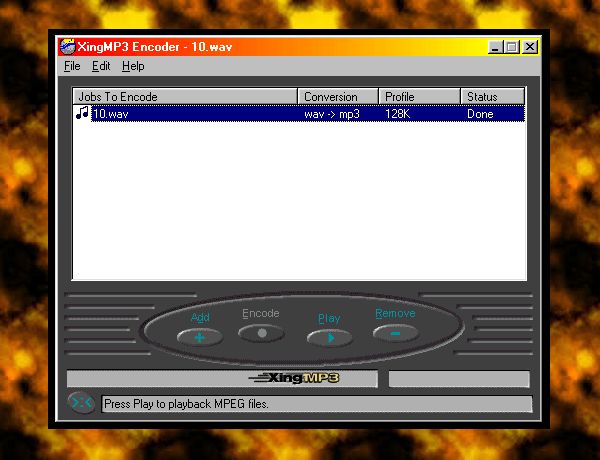The width and height of the screenshot is (600, 460).
Task: Click the Status column header
Action: pyautogui.click(x=492, y=97)
